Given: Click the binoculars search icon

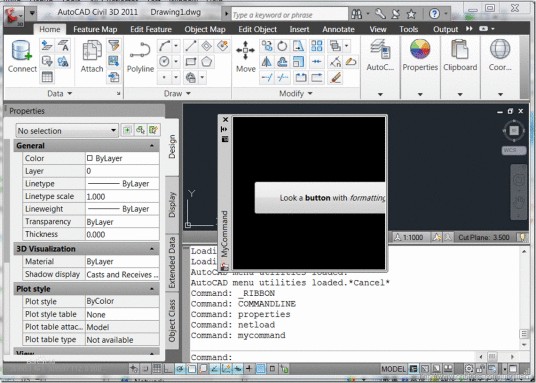Looking at the screenshot, I should 357,14.
